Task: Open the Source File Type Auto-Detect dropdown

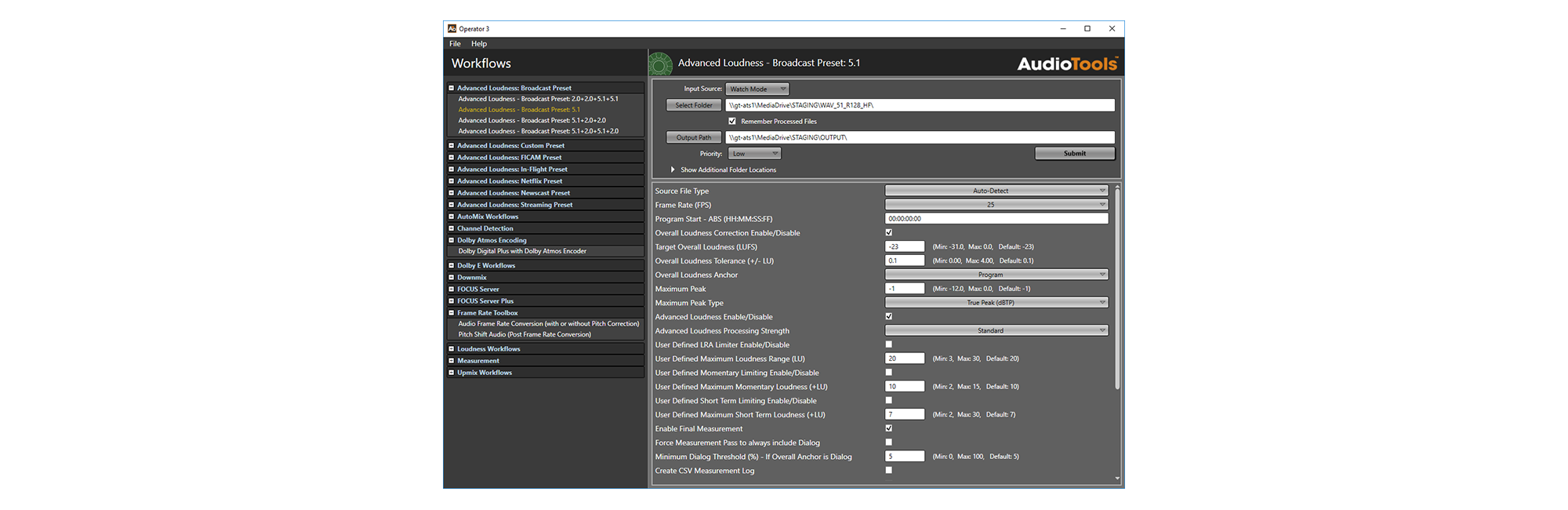Action: click(x=996, y=191)
